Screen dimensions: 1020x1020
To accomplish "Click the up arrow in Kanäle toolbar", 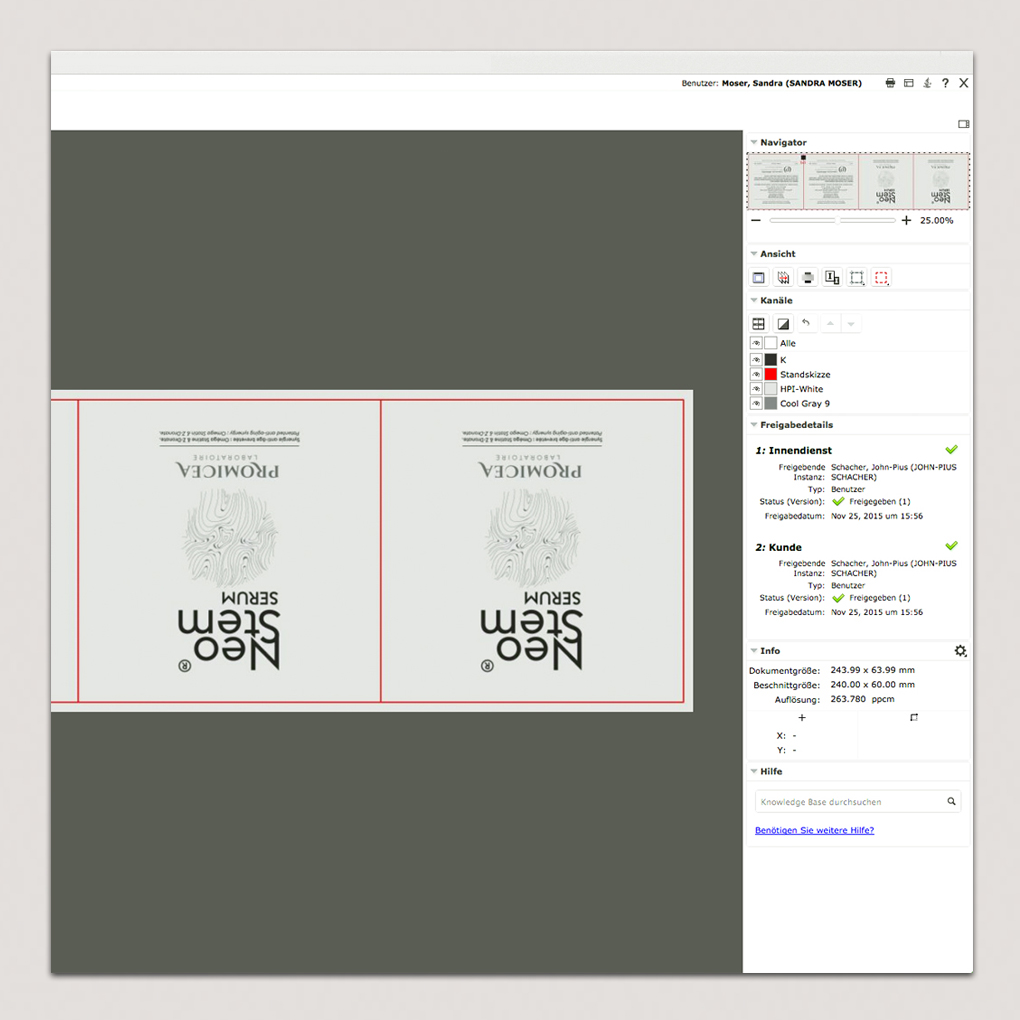I will (830, 323).
